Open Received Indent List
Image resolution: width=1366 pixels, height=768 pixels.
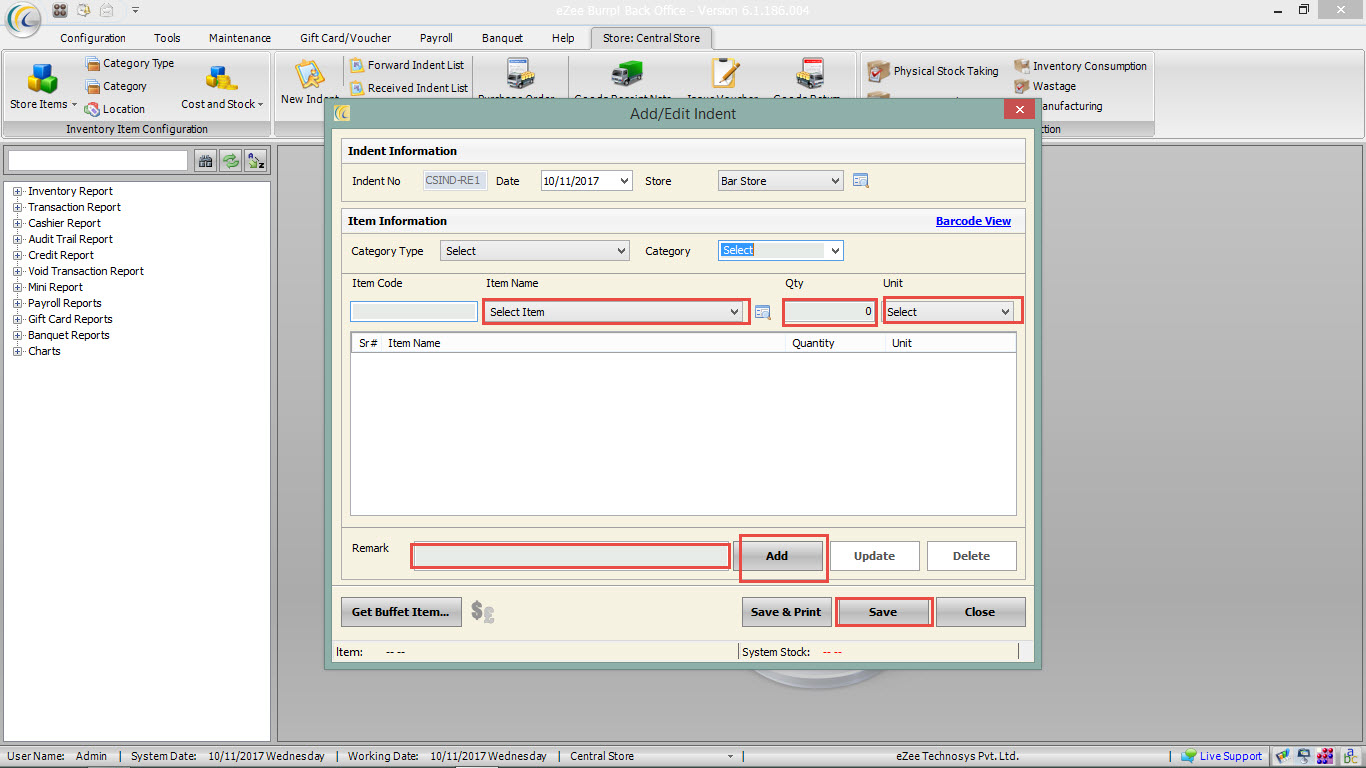[417, 88]
